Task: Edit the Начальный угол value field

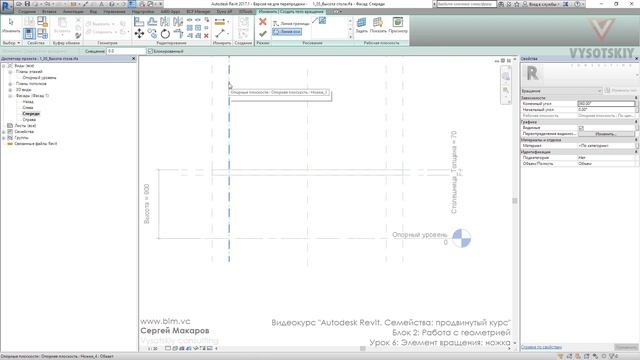Action: pyautogui.click(x=606, y=110)
